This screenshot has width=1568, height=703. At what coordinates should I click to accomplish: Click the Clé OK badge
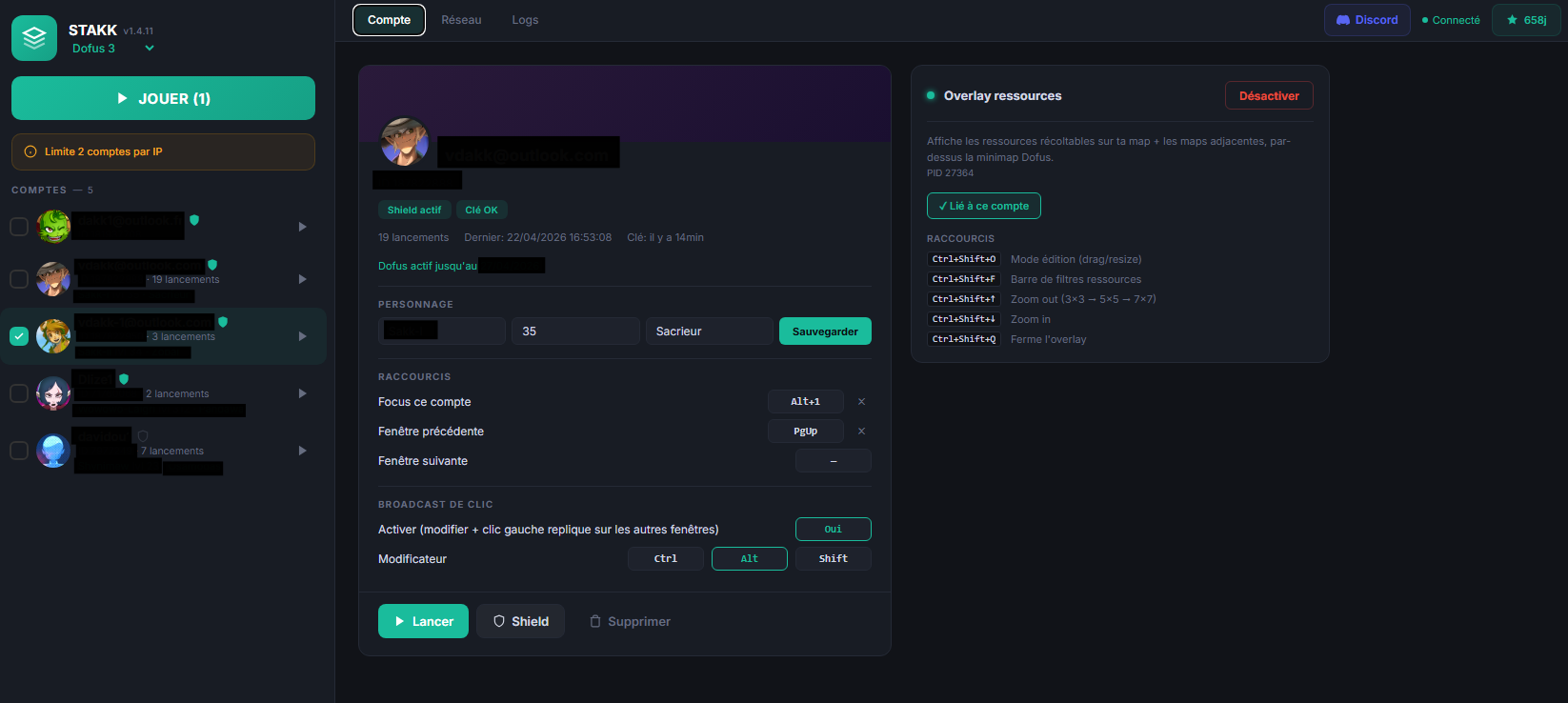pyautogui.click(x=481, y=211)
